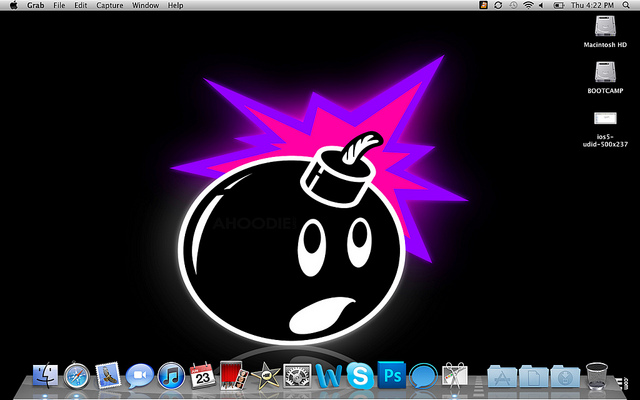This screenshot has width=640, height=400.
Task: Open the Time Machine menu bar icon
Action: (513, 5)
